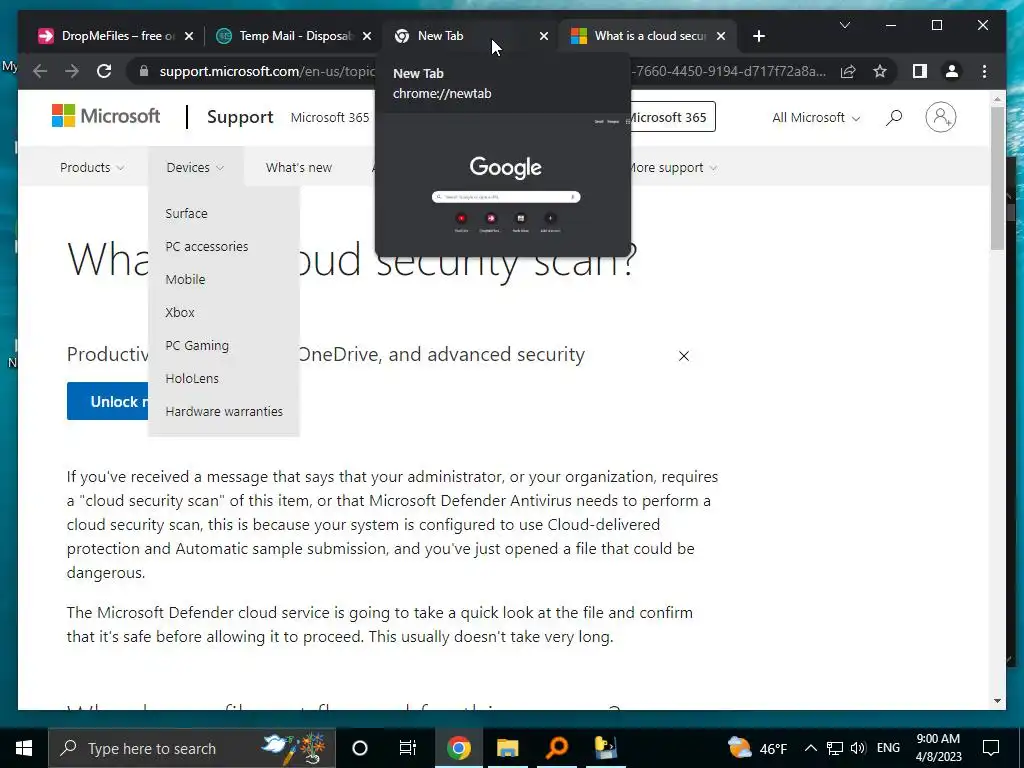1024x768 pixels.
Task: Close the cloud security scan tab
Action: point(720,36)
